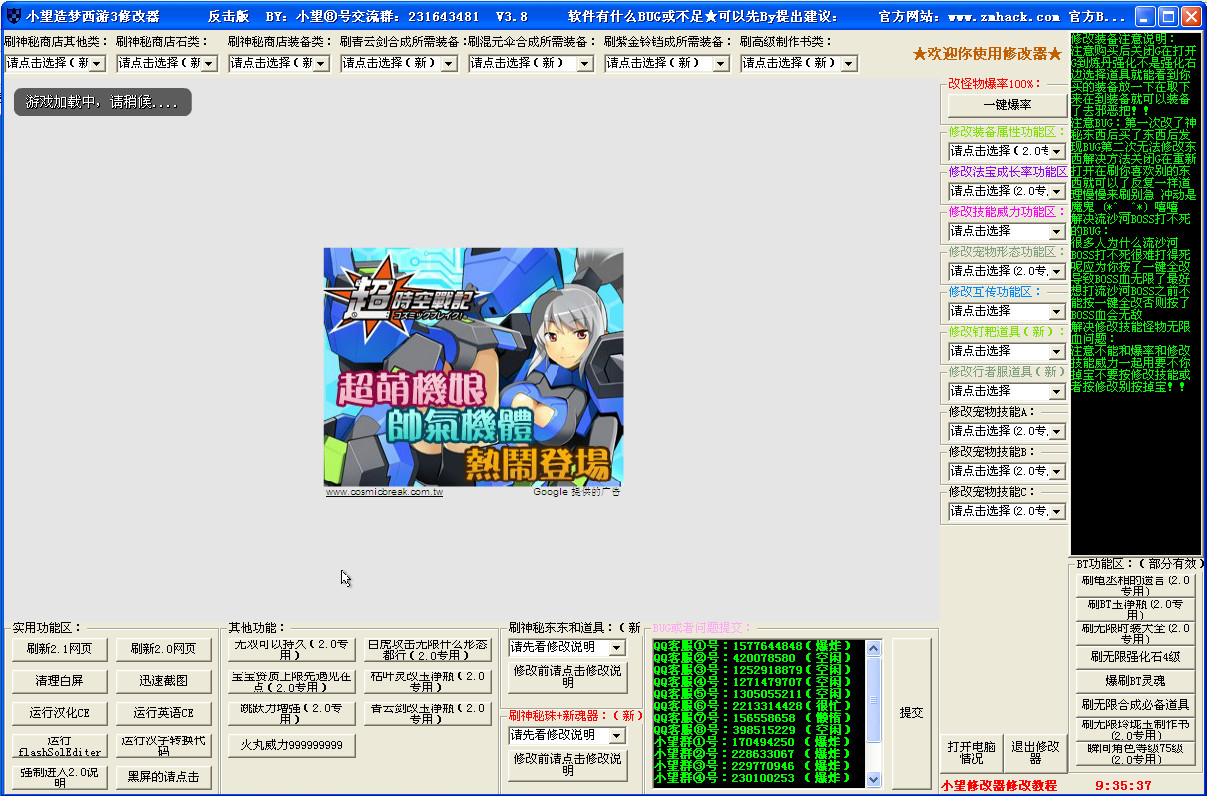This screenshot has width=1207, height=796.
Task: Select the QQ客服⑥号 2213314428 row
Action: click(x=752, y=706)
